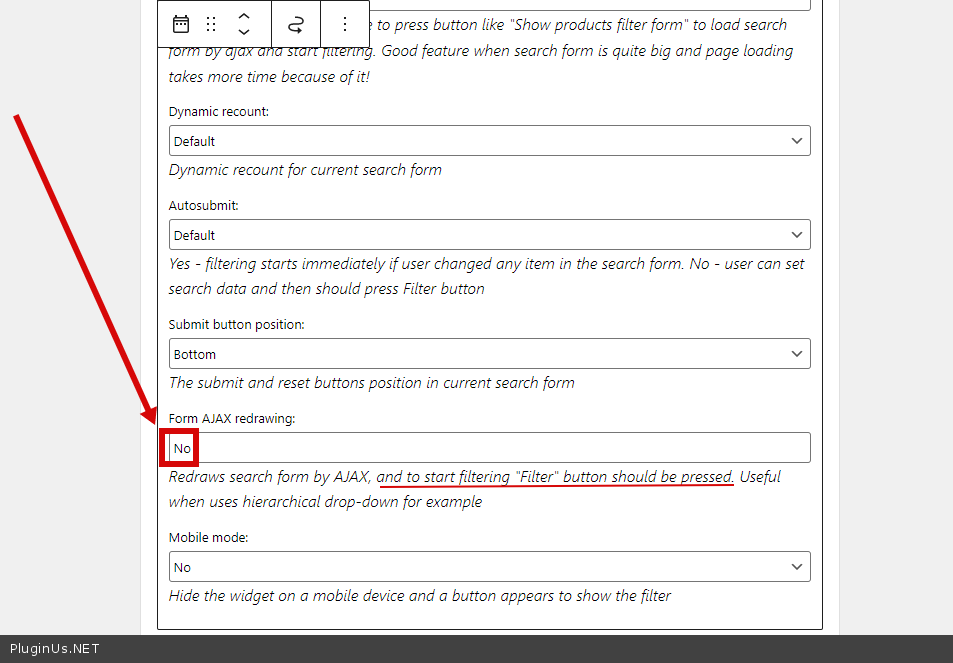Screen dimensions: 953x663
Task: Open the Form AJAX redrawing dropdown
Action: coord(489,448)
